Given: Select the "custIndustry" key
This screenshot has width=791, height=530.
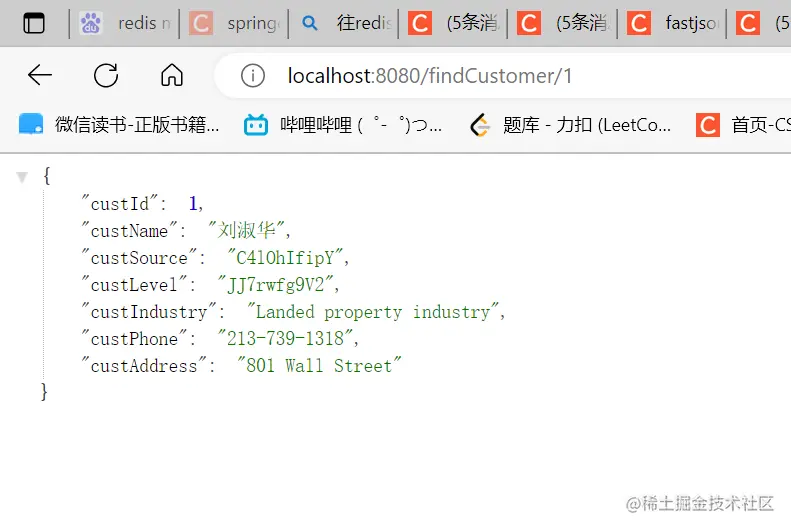Looking at the screenshot, I should click(149, 312).
